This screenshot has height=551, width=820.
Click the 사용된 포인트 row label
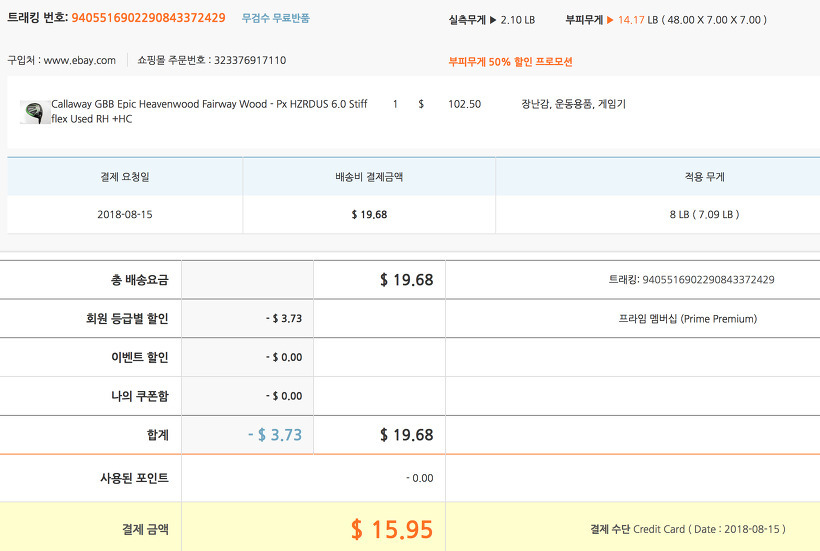click(x=127, y=478)
